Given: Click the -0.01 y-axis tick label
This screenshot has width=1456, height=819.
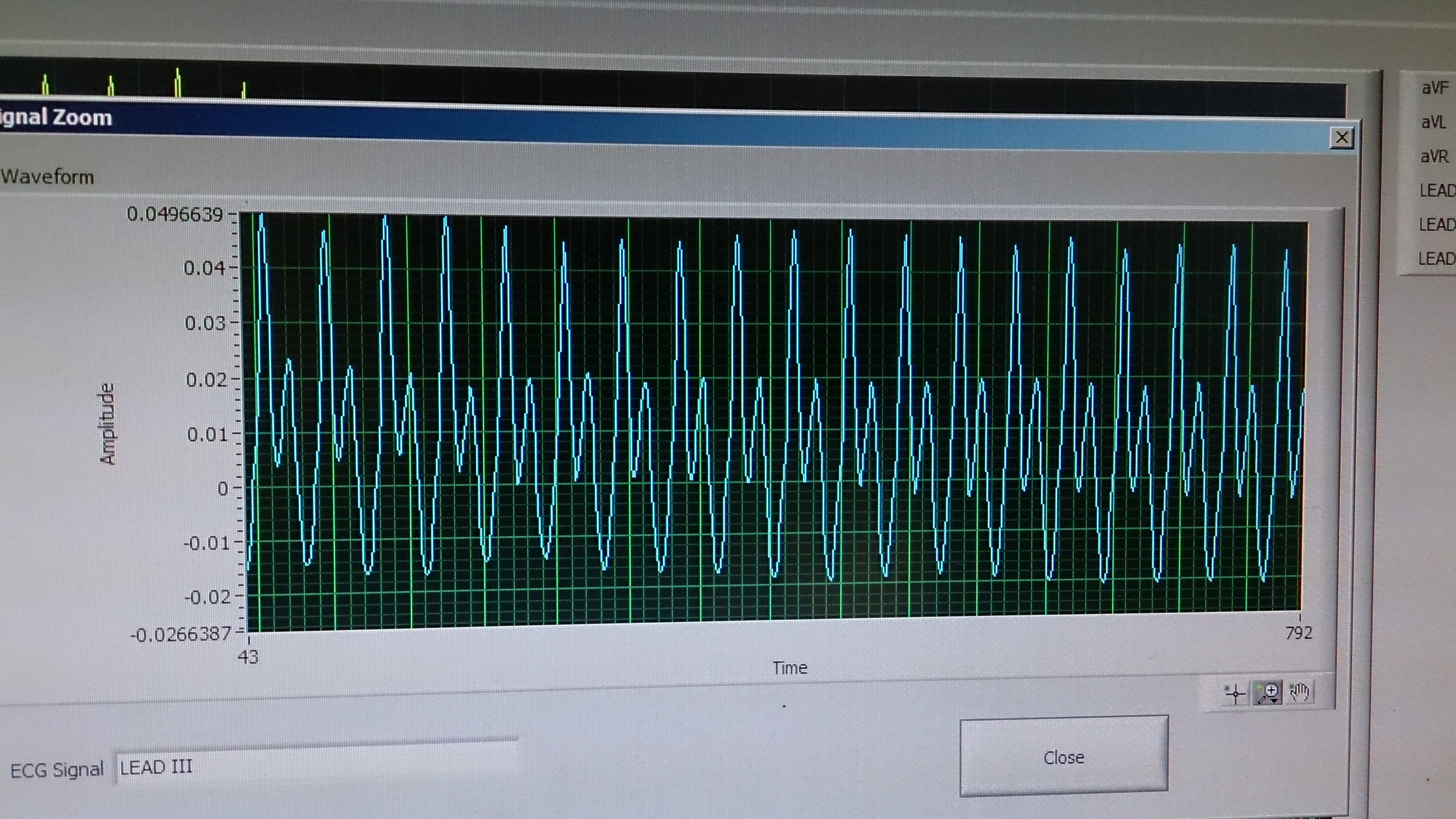Looking at the screenshot, I should pyautogui.click(x=207, y=544).
